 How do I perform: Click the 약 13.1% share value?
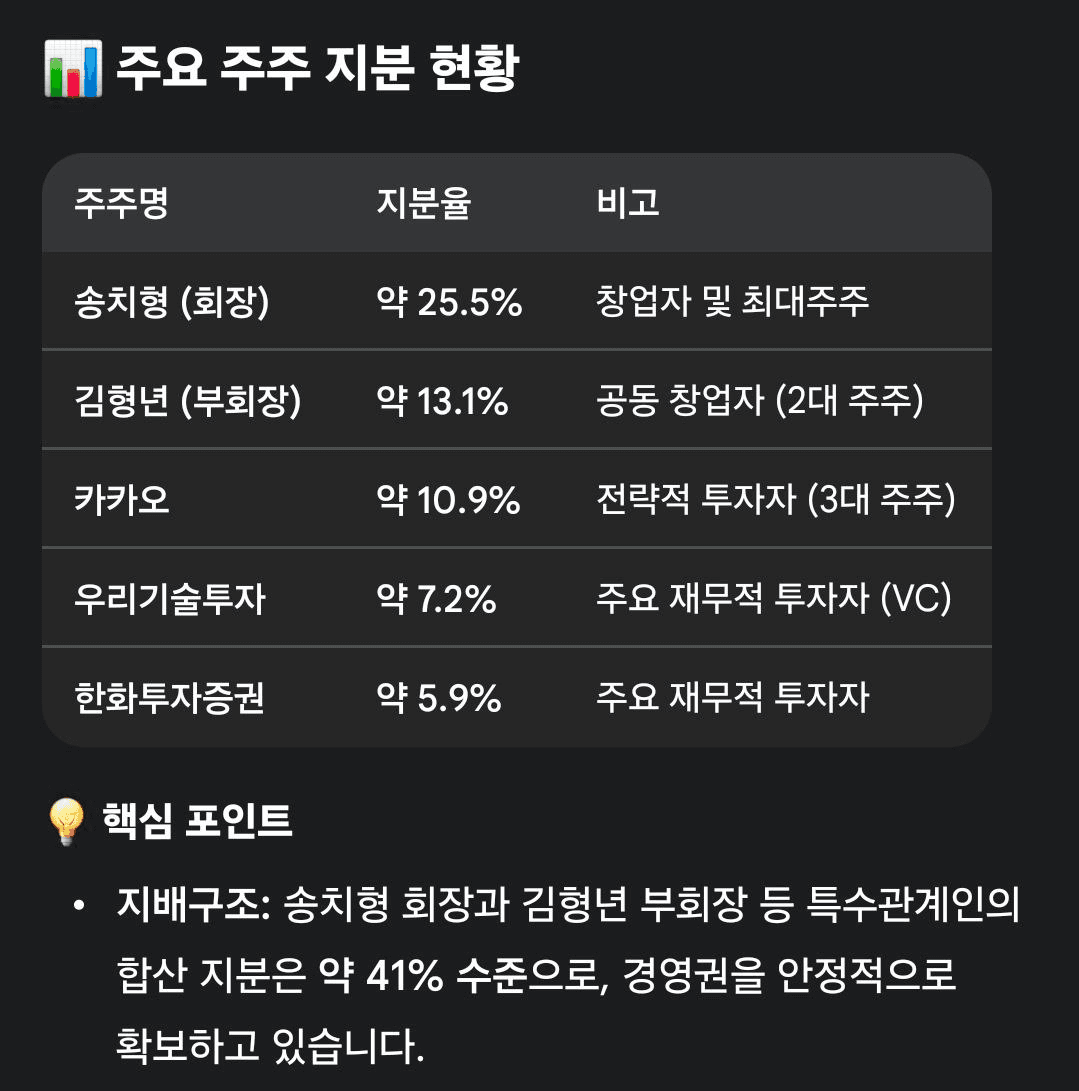click(x=442, y=401)
